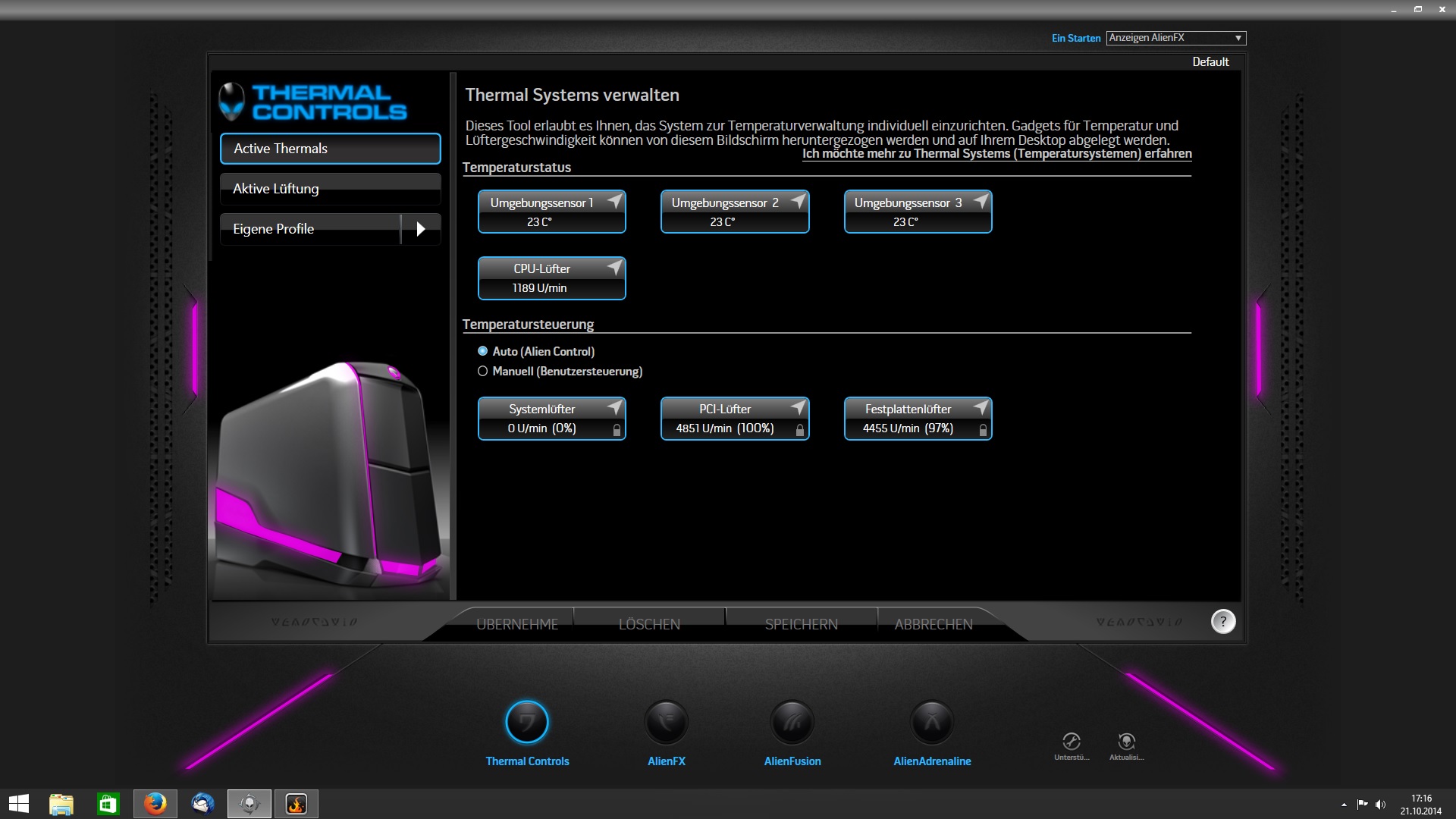Screen dimensions: 1456x819
Task: Click the Alienware head logo
Action: pos(231,102)
